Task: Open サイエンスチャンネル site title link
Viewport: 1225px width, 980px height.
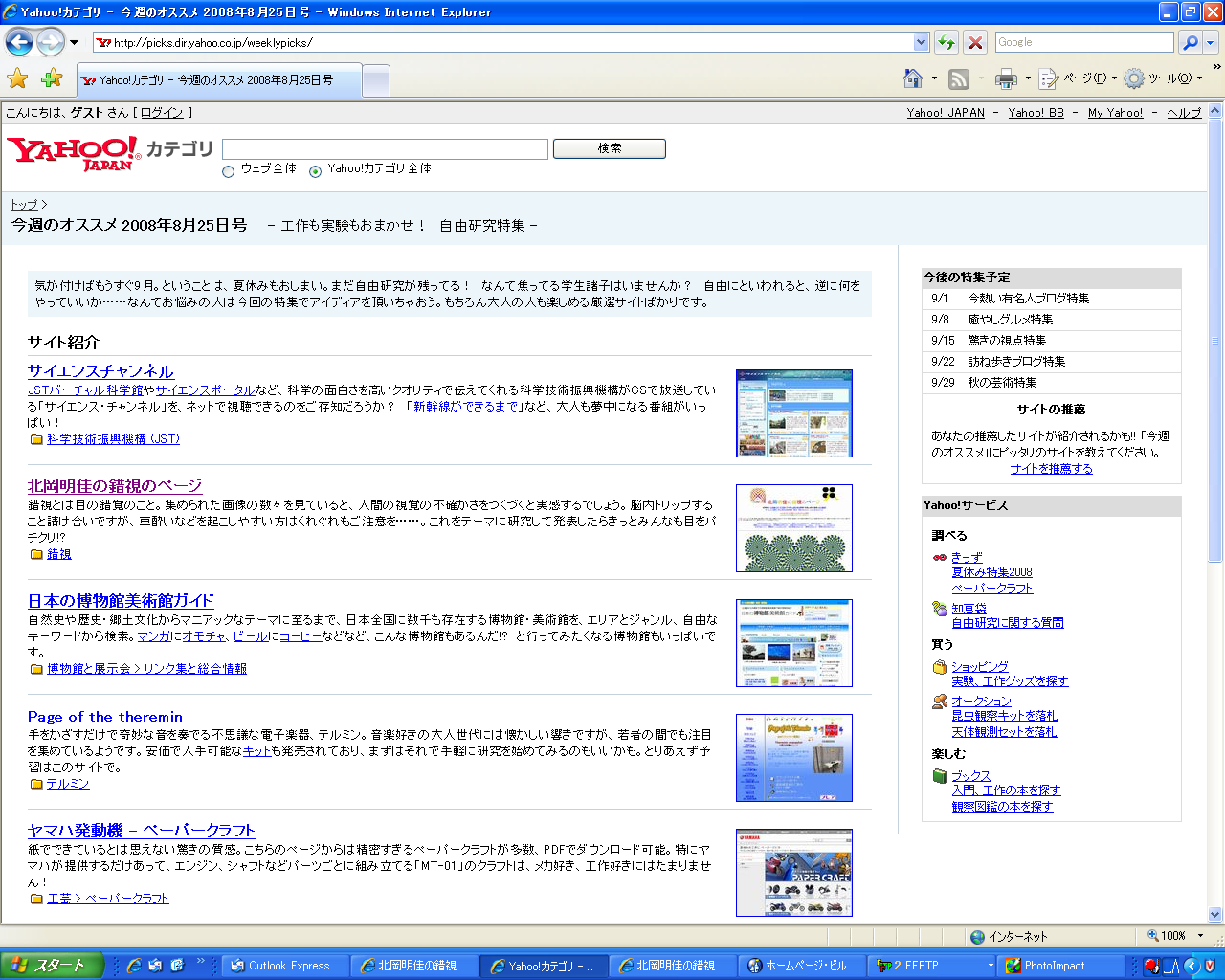Action: click(x=100, y=371)
